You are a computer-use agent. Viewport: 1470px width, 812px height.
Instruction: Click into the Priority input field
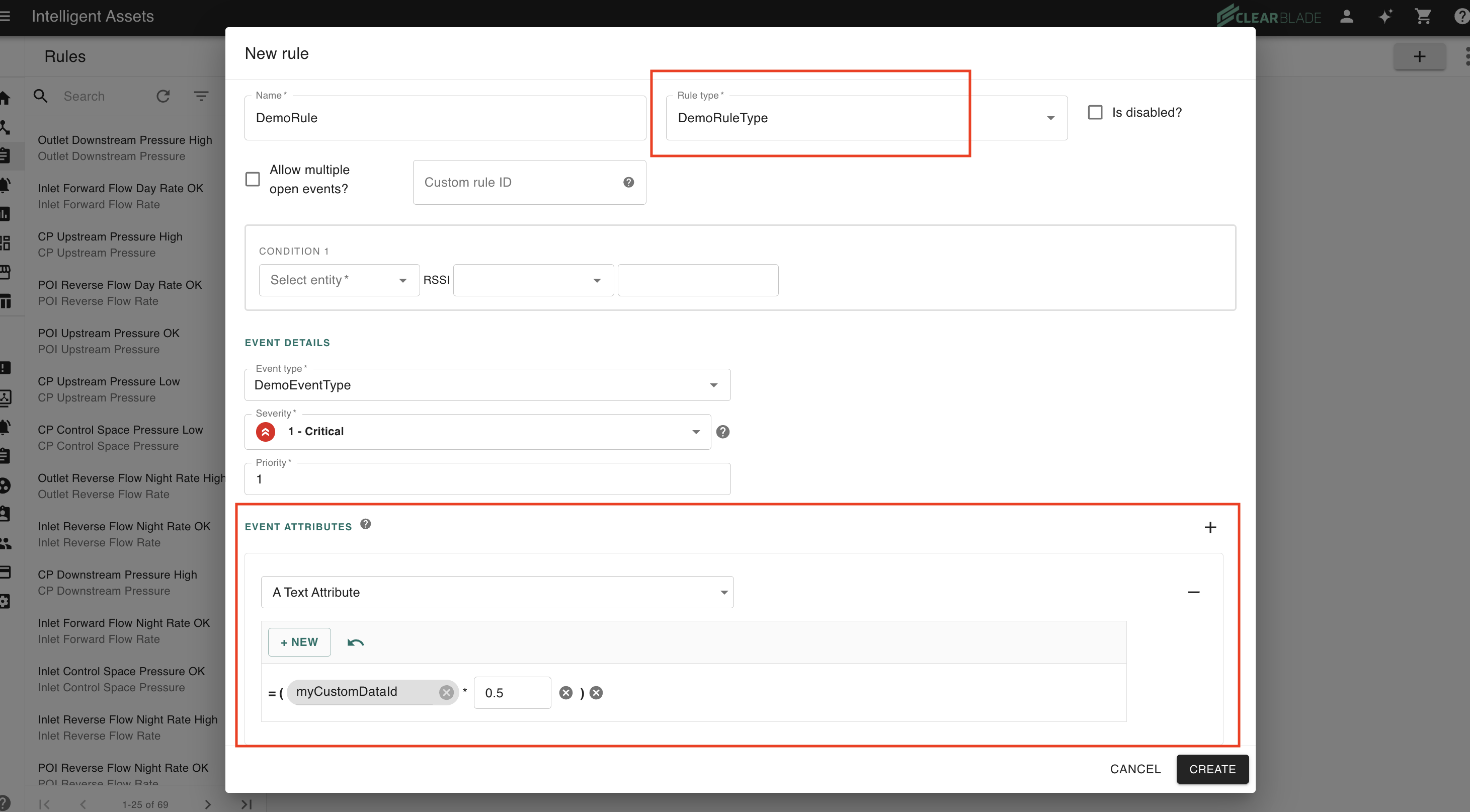pyautogui.click(x=487, y=479)
